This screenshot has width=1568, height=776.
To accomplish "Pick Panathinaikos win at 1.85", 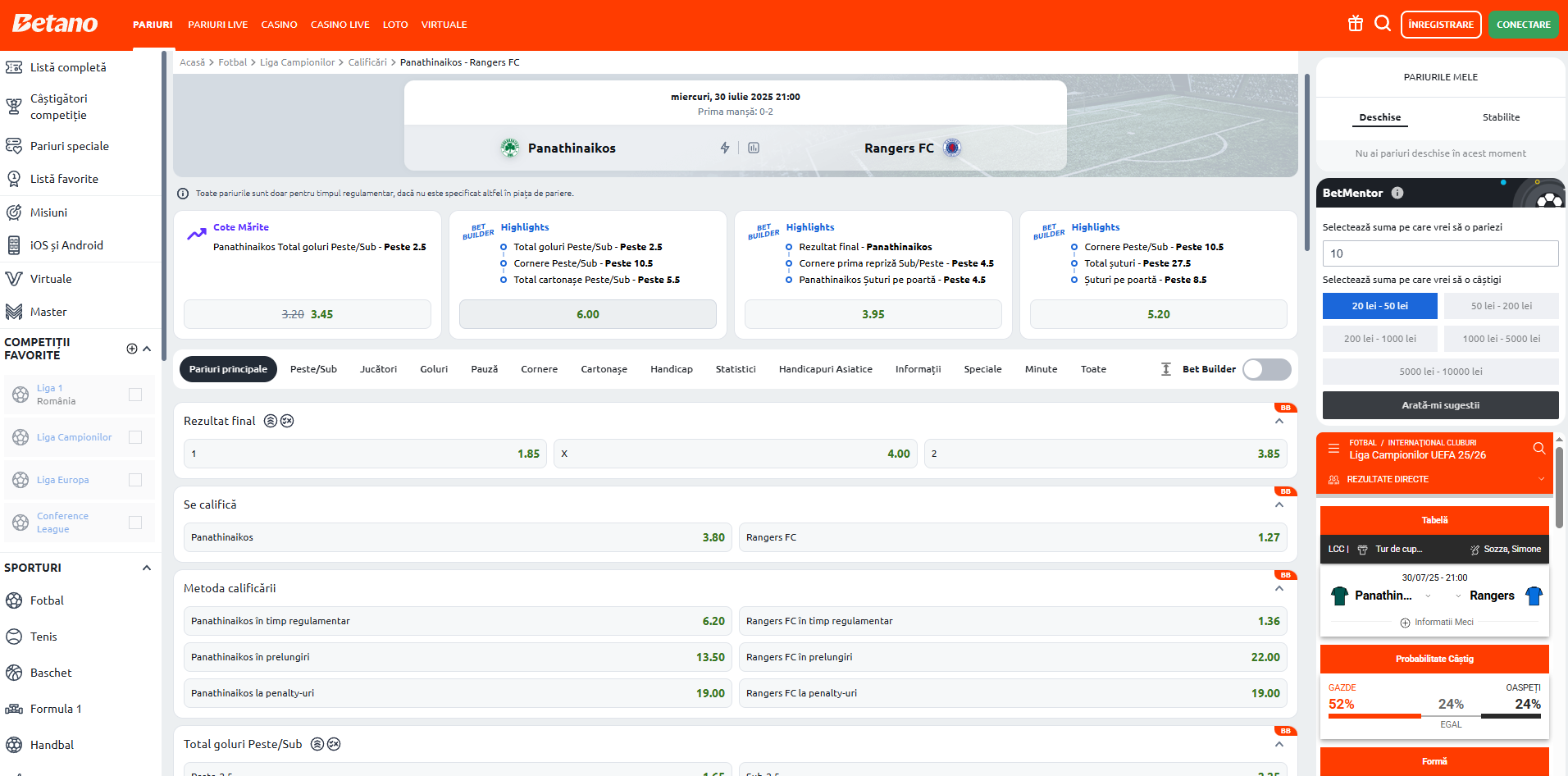I will point(366,454).
